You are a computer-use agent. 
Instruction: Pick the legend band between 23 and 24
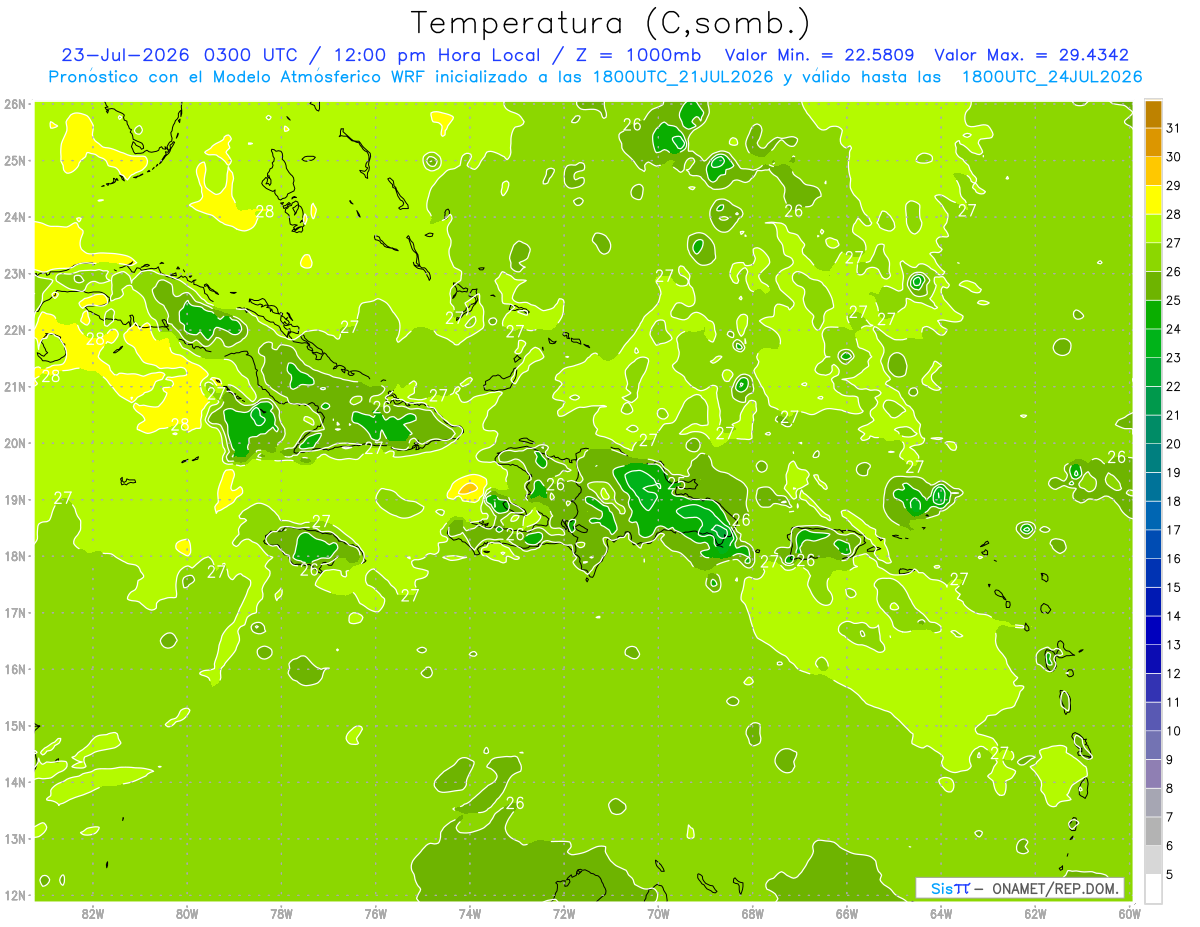tap(1153, 343)
